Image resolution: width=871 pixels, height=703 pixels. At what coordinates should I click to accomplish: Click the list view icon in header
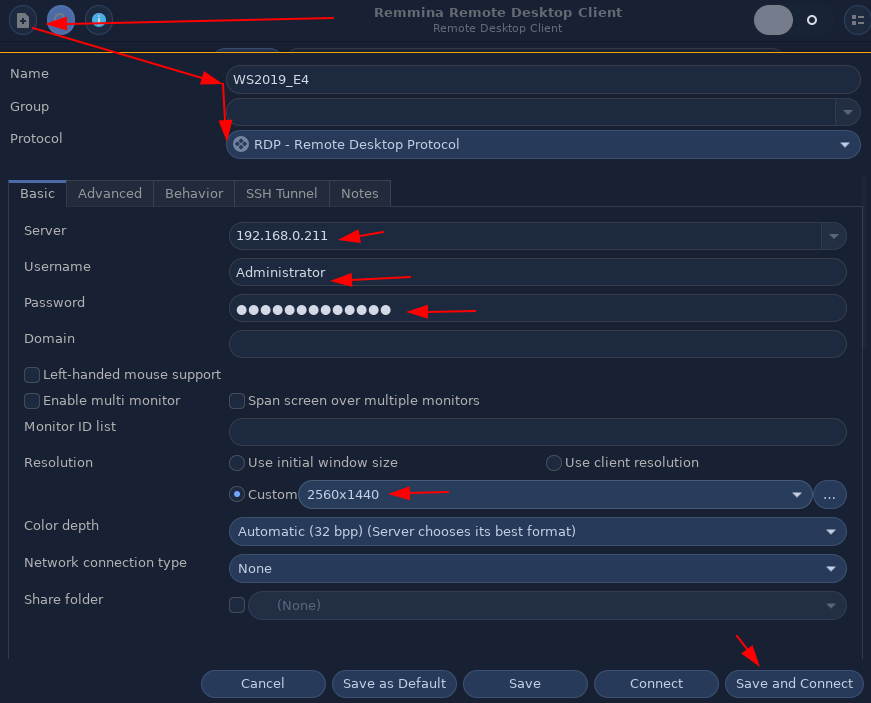(x=857, y=21)
